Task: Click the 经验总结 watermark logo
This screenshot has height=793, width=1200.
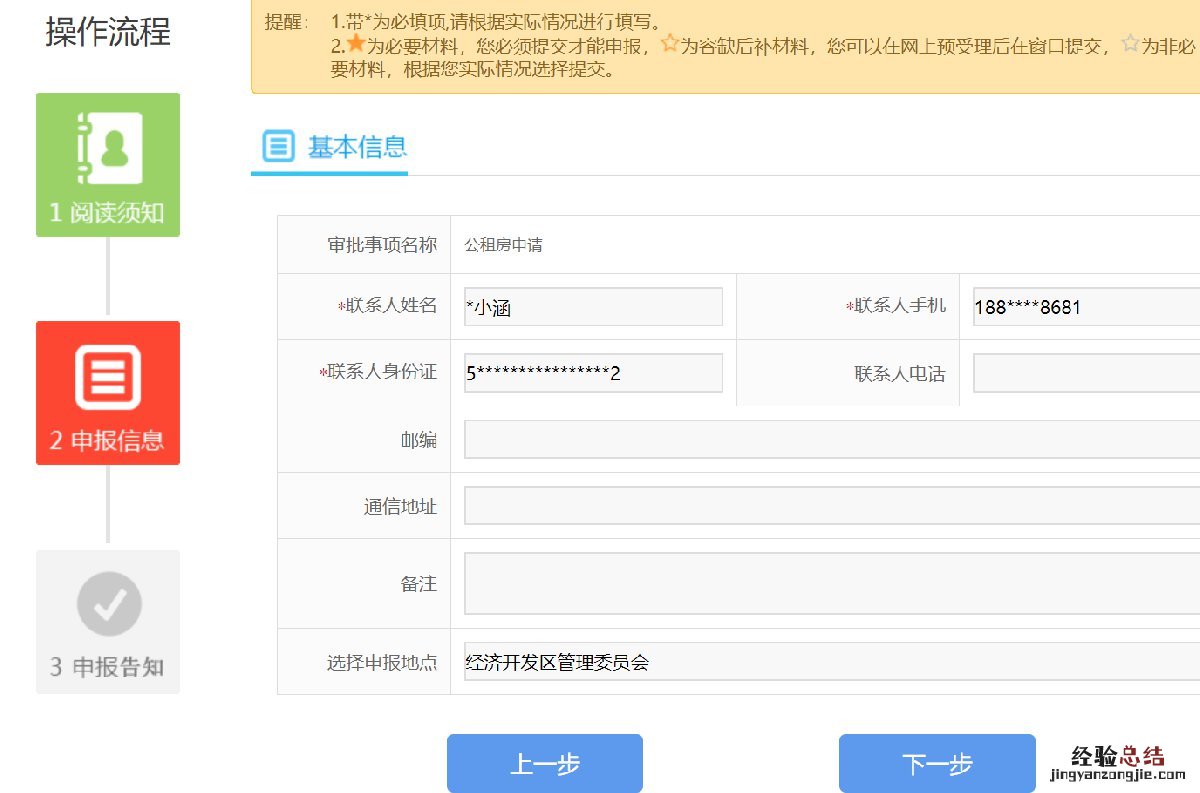Action: click(x=1117, y=762)
